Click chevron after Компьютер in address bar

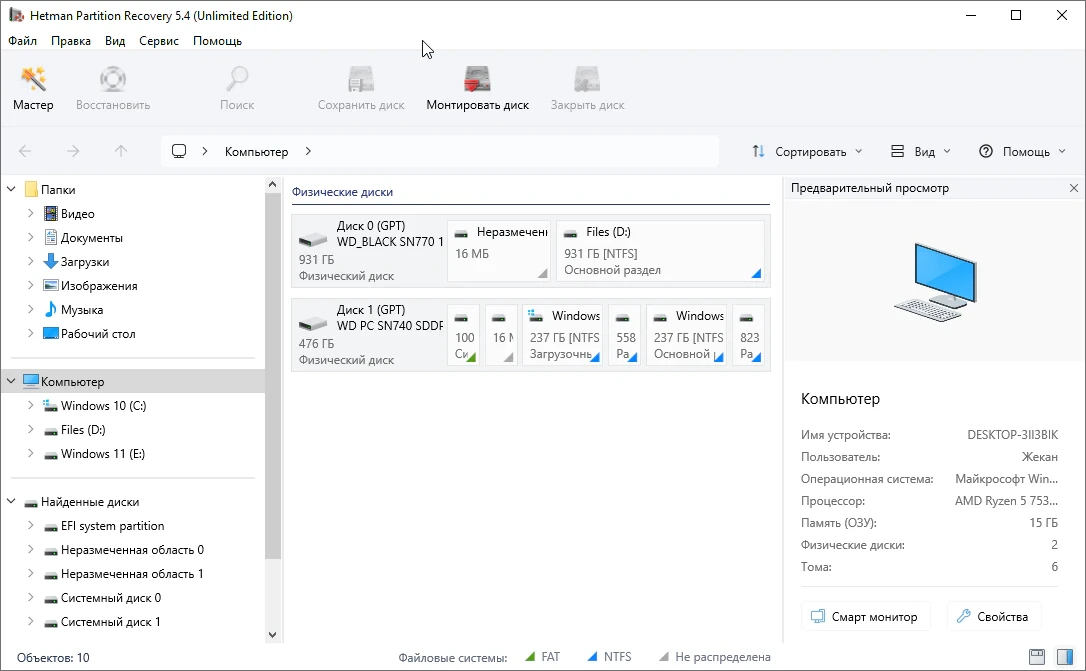coord(308,151)
